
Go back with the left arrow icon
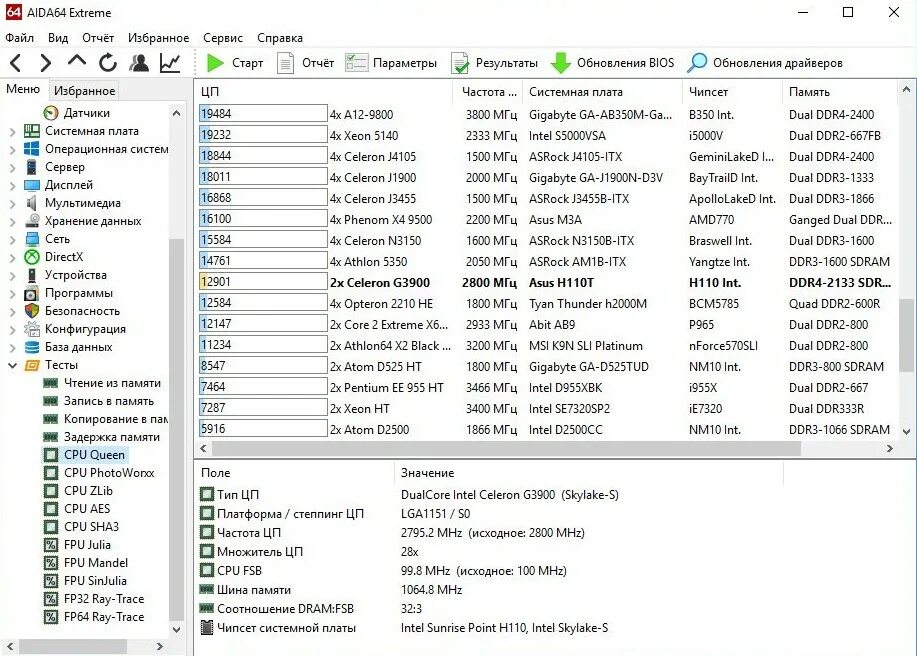point(16,63)
